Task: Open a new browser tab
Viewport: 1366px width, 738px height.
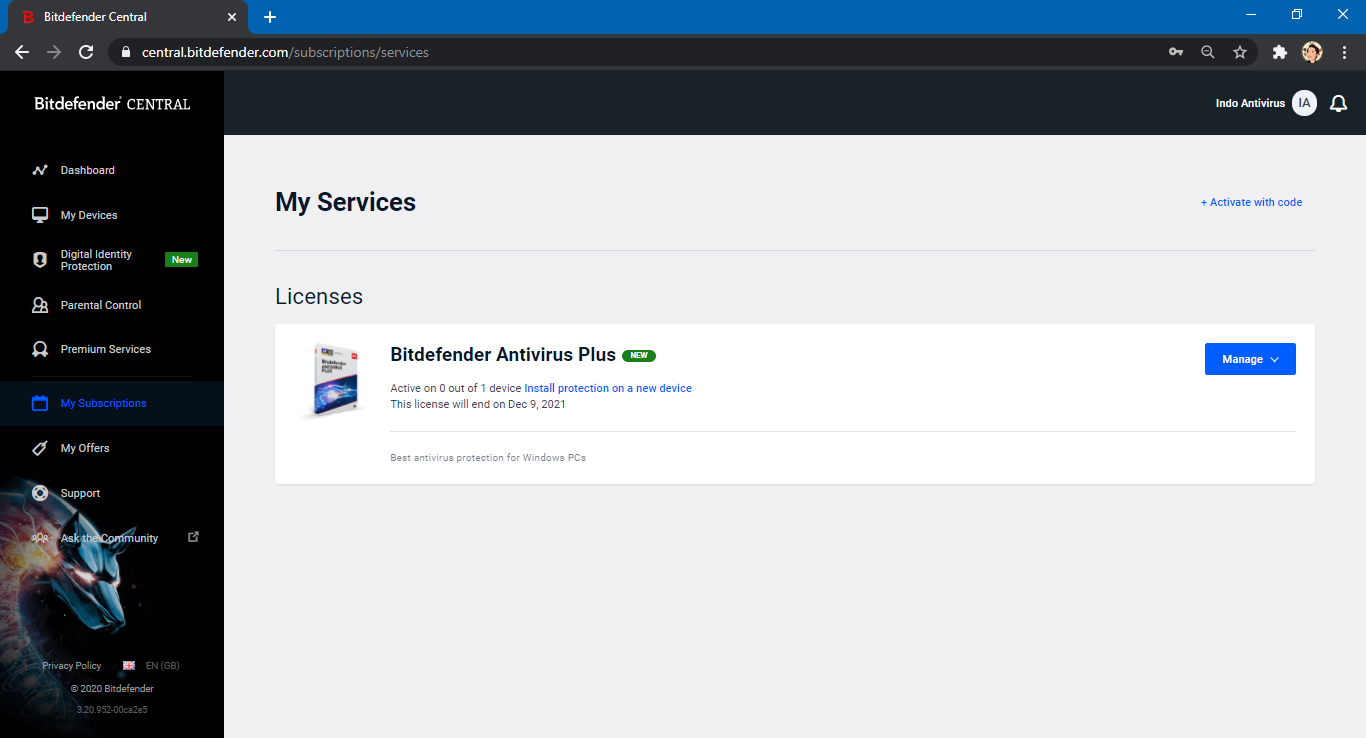Action: point(270,17)
